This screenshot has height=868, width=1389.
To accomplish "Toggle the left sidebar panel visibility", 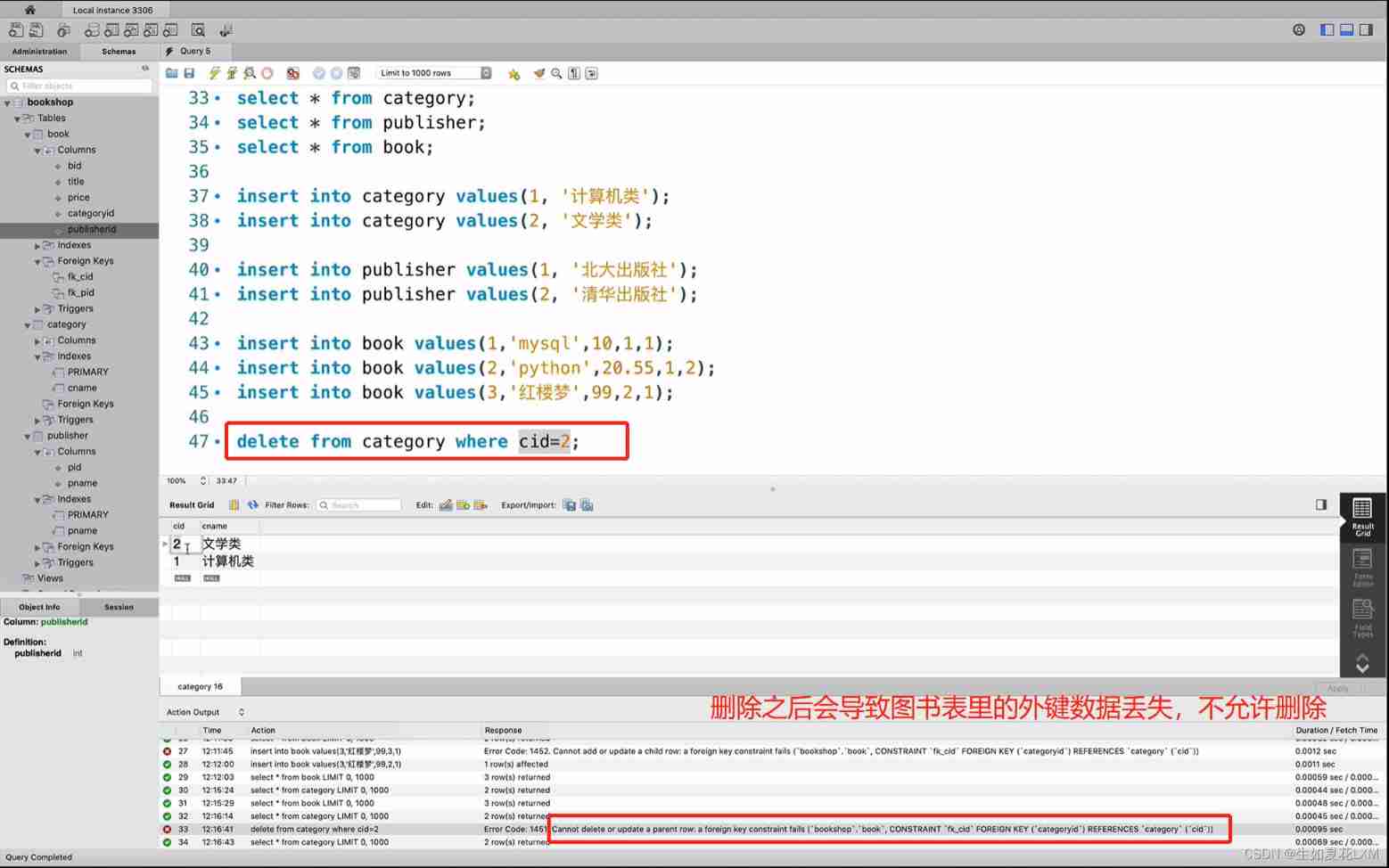I will tap(1327, 29).
